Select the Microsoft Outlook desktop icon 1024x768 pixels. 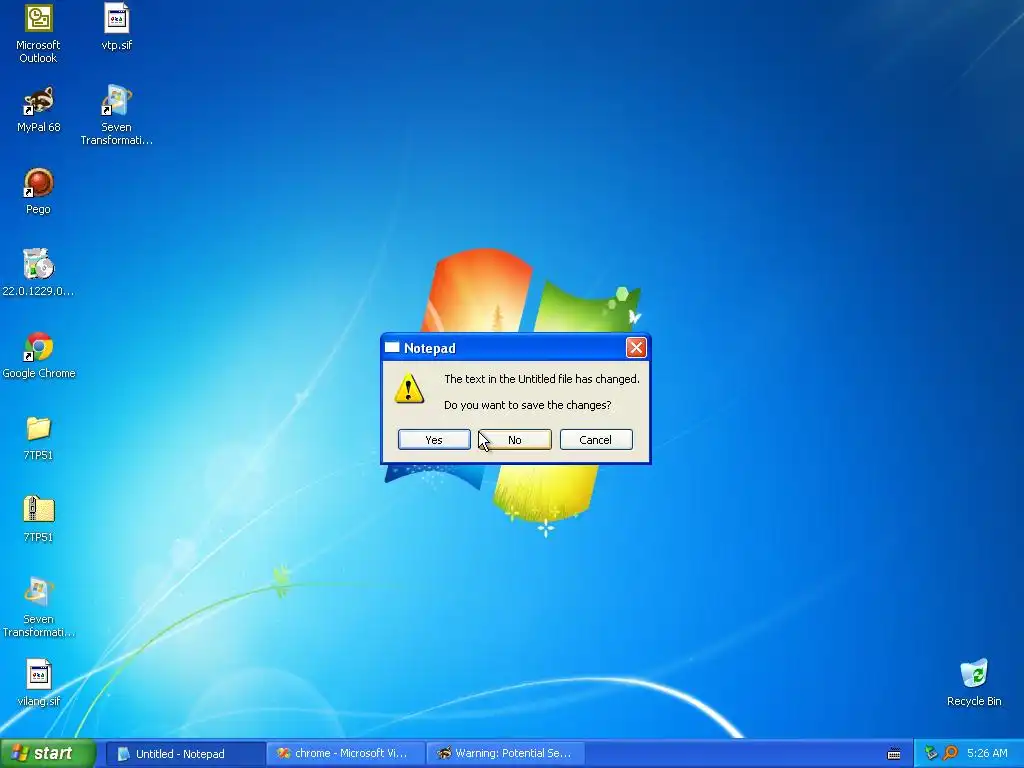point(38,33)
